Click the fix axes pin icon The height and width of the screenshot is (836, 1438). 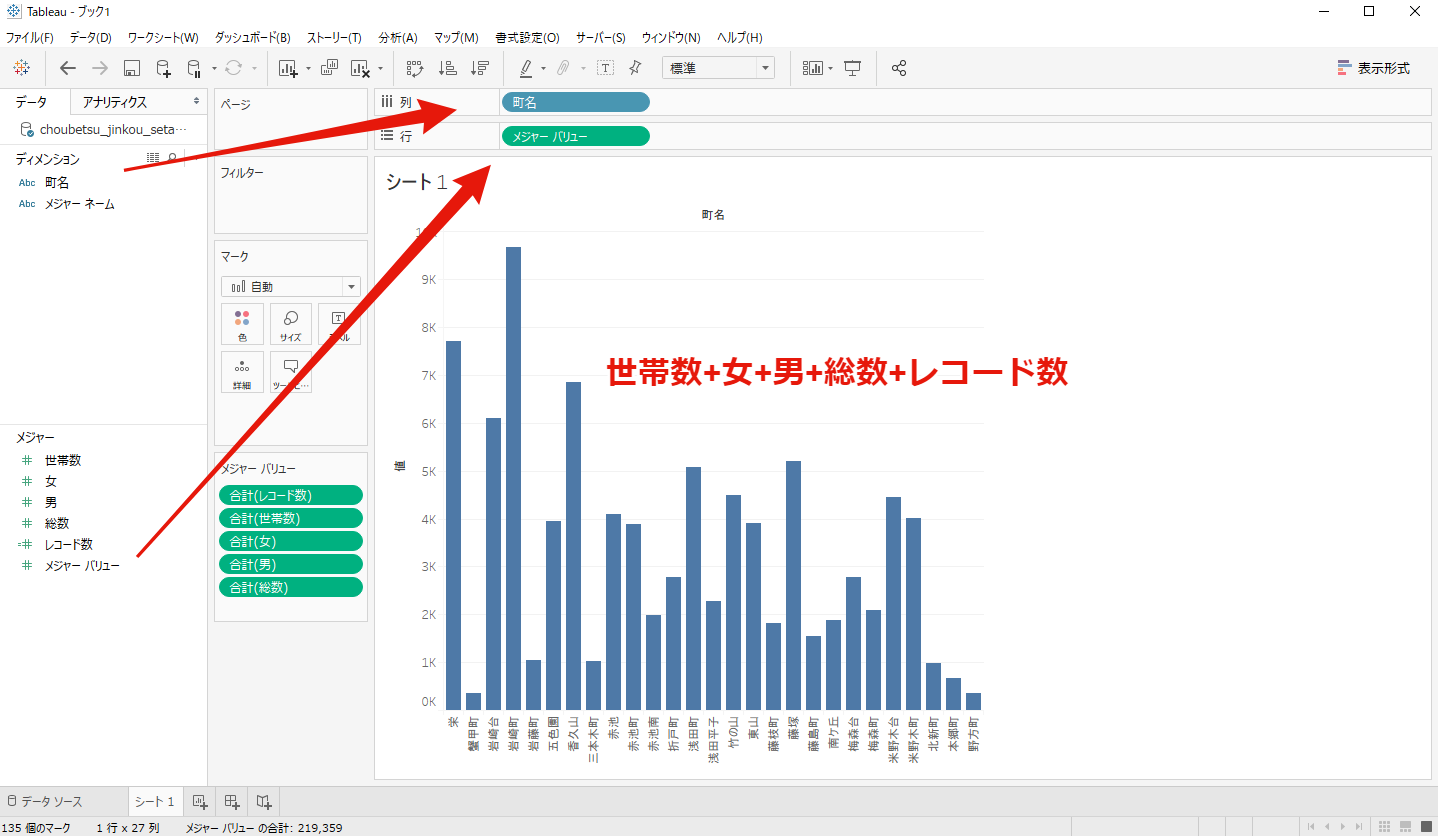[x=635, y=68]
